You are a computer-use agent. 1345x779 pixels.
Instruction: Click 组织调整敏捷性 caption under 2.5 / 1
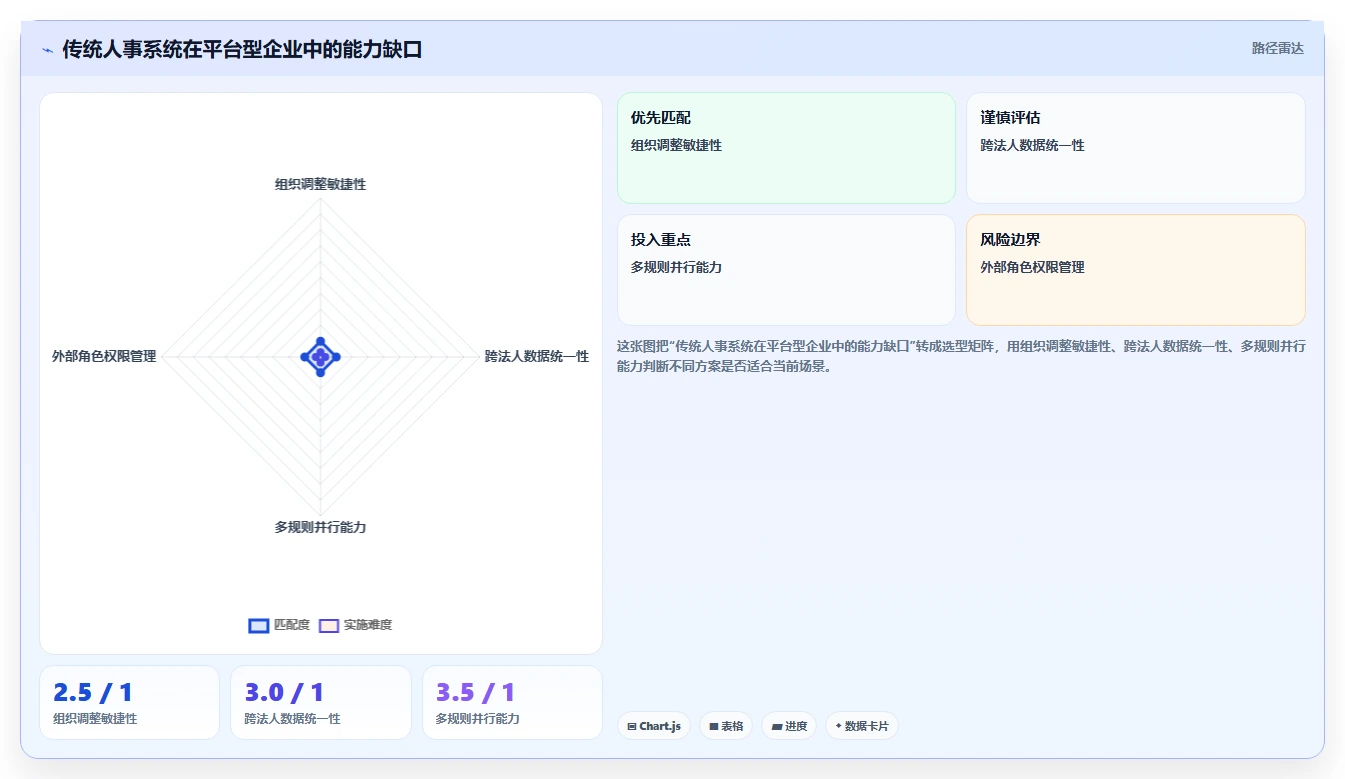point(95,718)
